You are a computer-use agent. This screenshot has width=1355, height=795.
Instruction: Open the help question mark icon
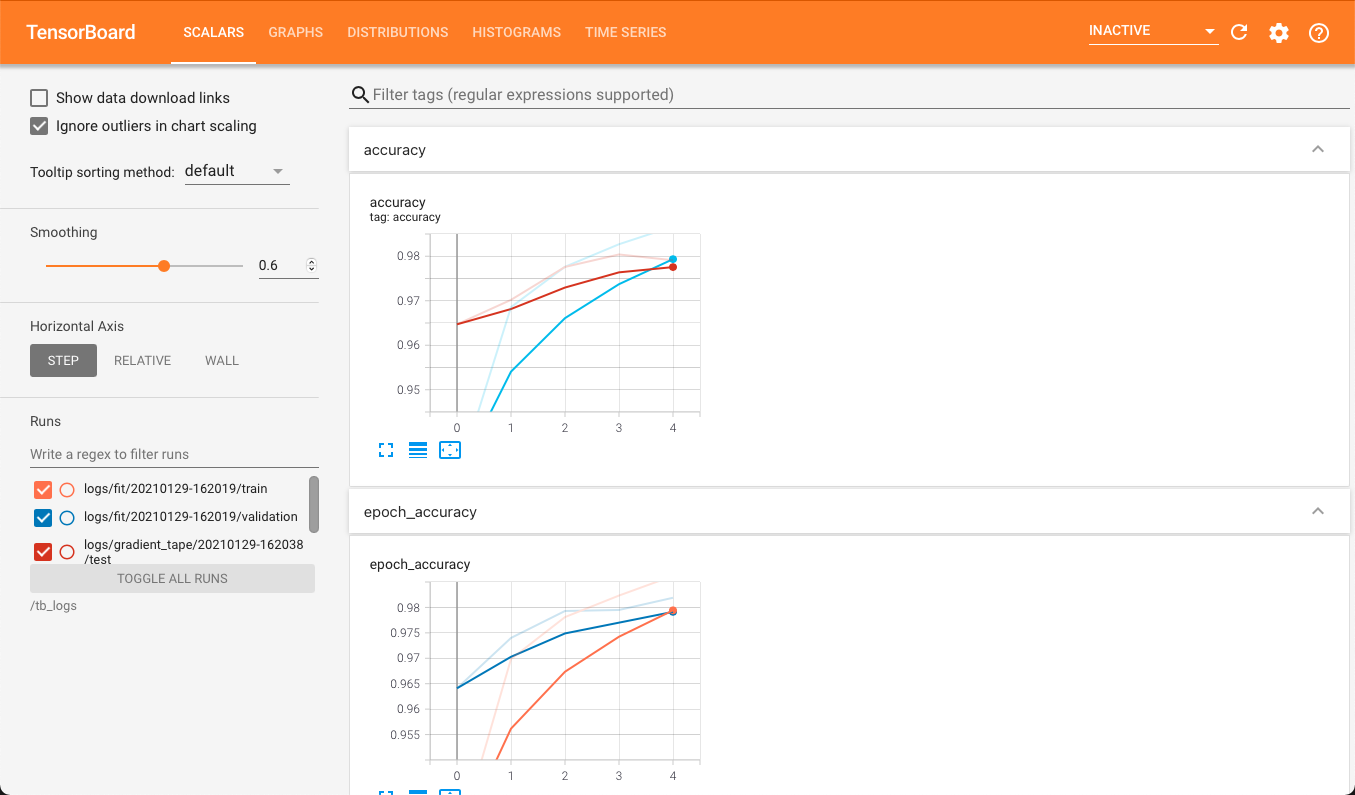pos(1319,32)
